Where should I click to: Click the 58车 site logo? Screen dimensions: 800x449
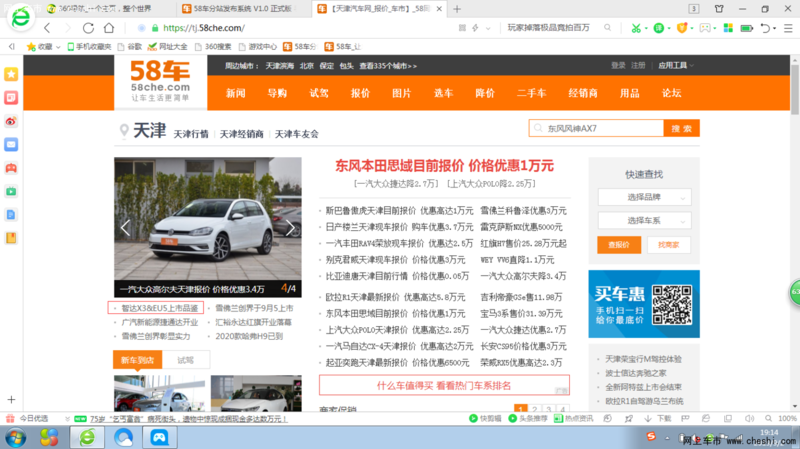160,82
